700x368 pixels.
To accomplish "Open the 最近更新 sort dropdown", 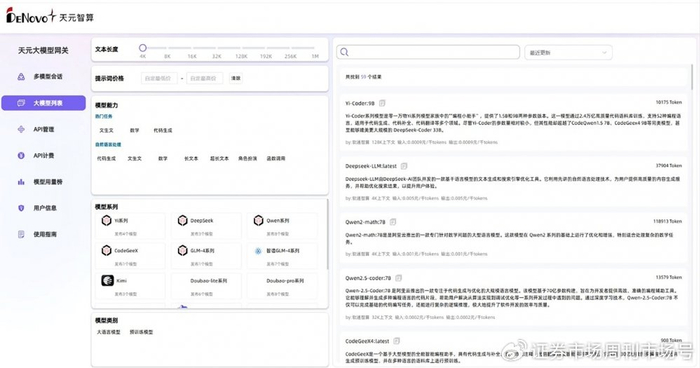I will (568, 52).
